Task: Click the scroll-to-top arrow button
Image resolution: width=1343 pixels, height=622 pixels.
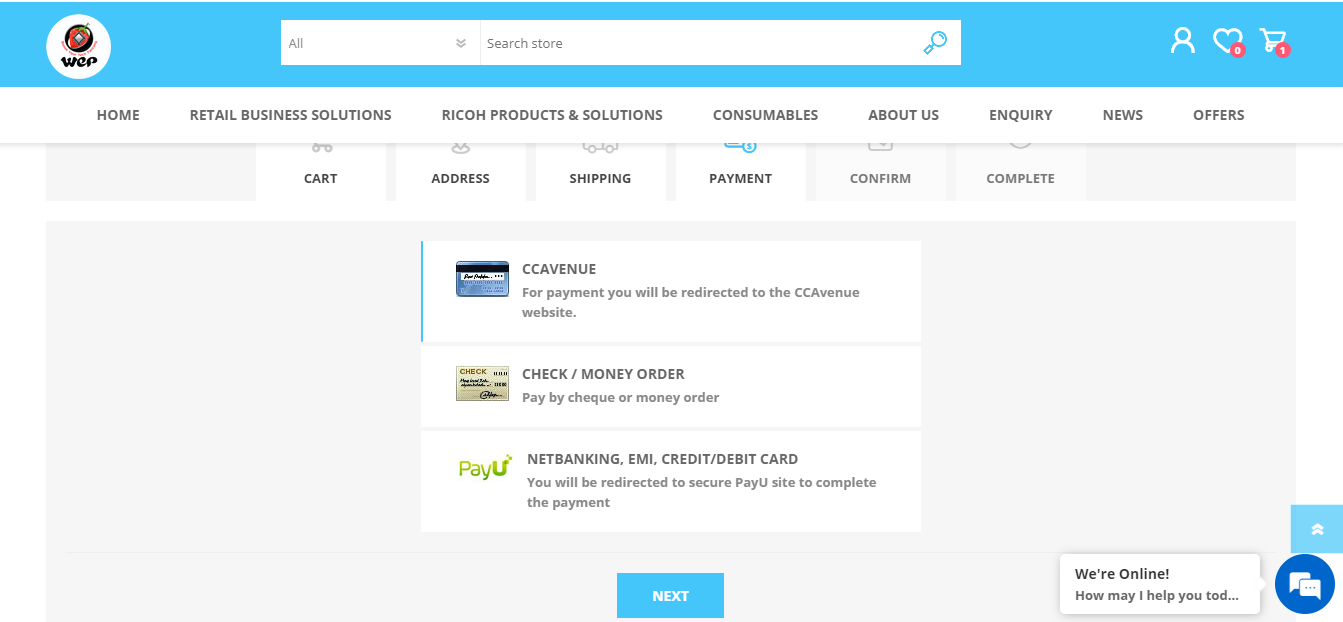Action: tap(1317, 529)
